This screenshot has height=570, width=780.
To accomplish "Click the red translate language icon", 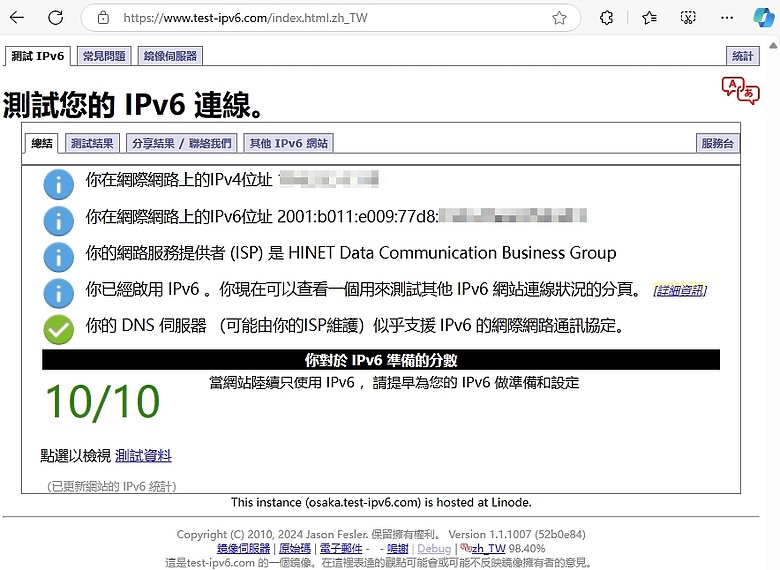I will (740, 91).
